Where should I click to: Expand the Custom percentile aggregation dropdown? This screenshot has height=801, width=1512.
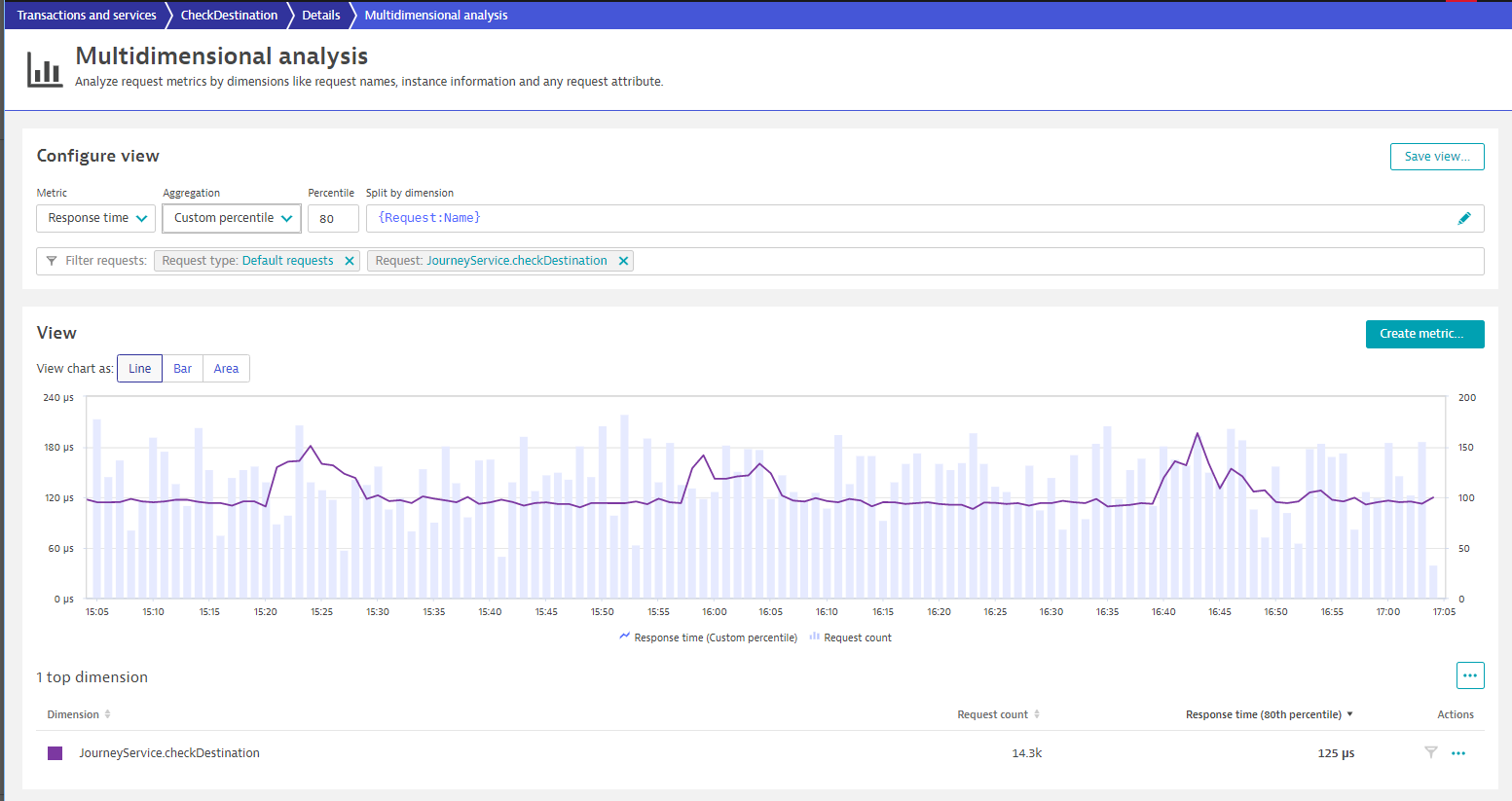pos(232,218)
